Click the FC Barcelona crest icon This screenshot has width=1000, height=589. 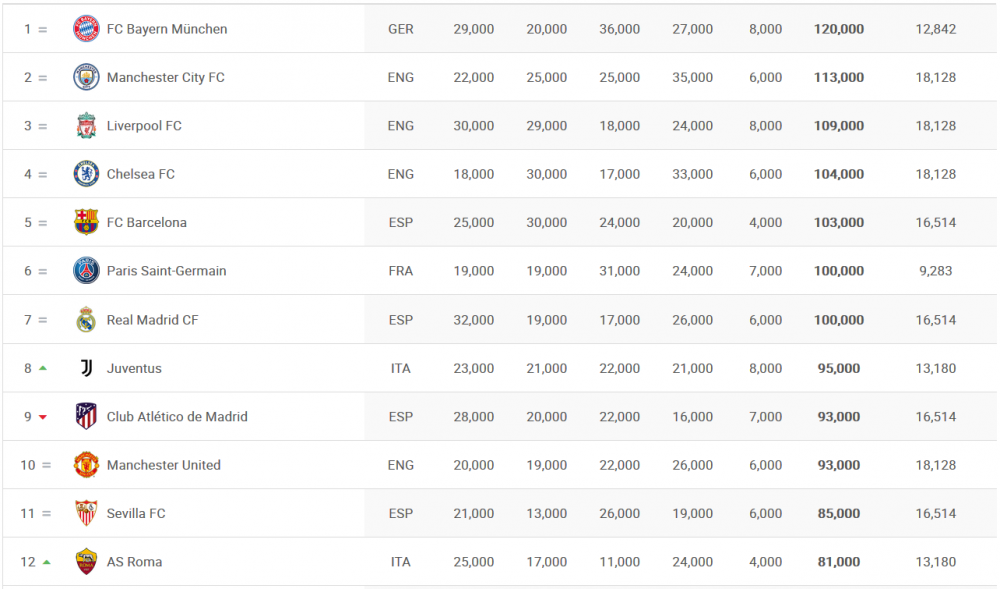pos(86,222)
